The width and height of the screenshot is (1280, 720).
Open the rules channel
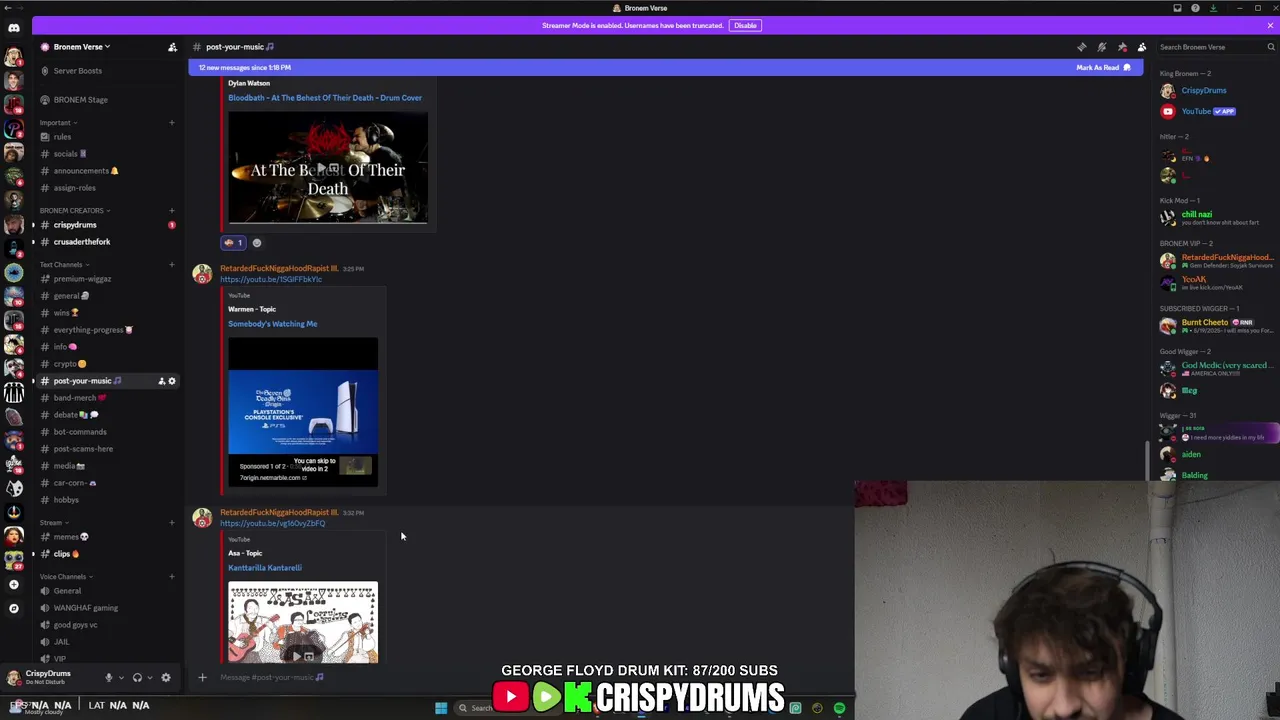pos(62,137)
